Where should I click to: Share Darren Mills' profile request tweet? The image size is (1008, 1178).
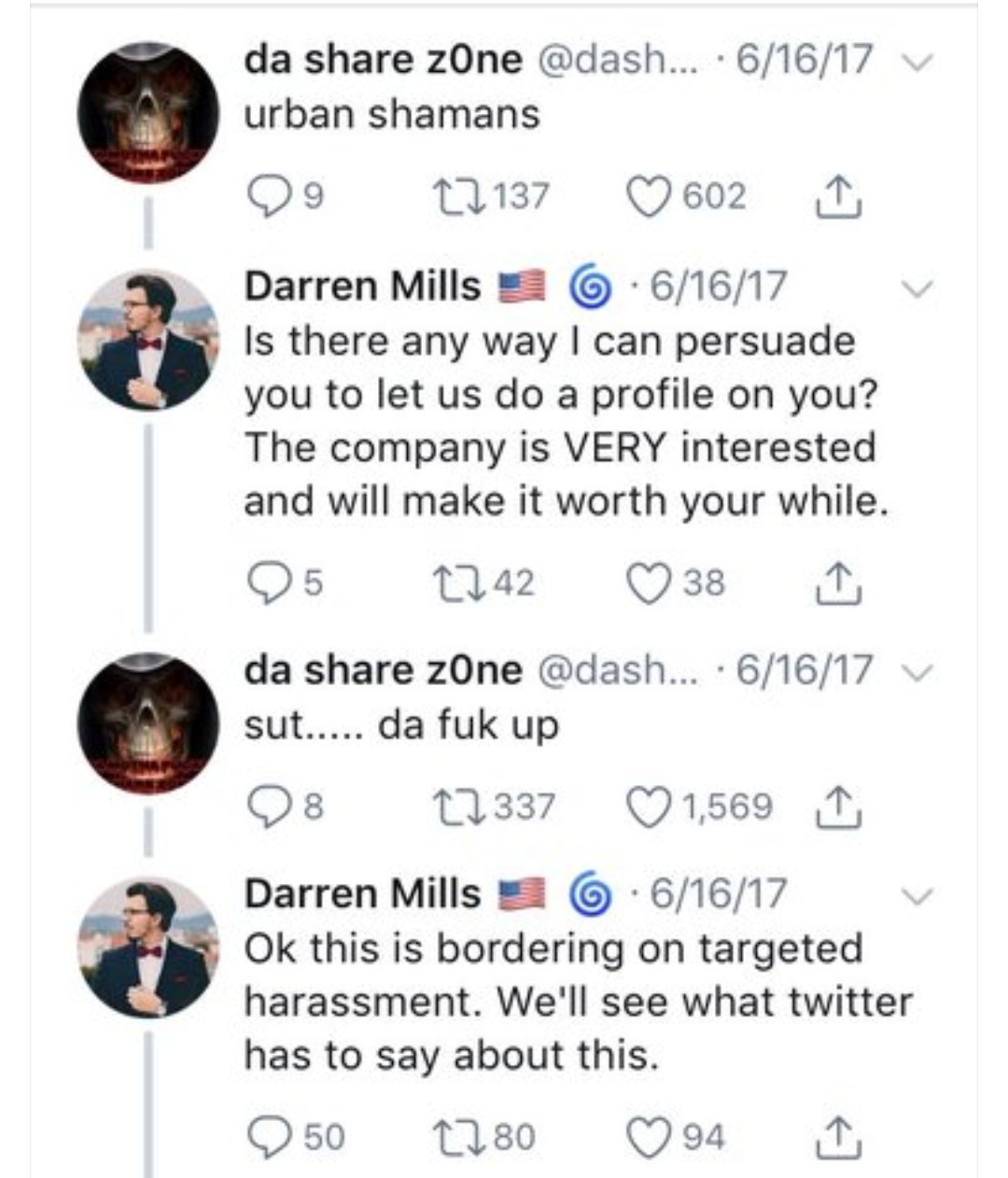[x=837, y=583]
